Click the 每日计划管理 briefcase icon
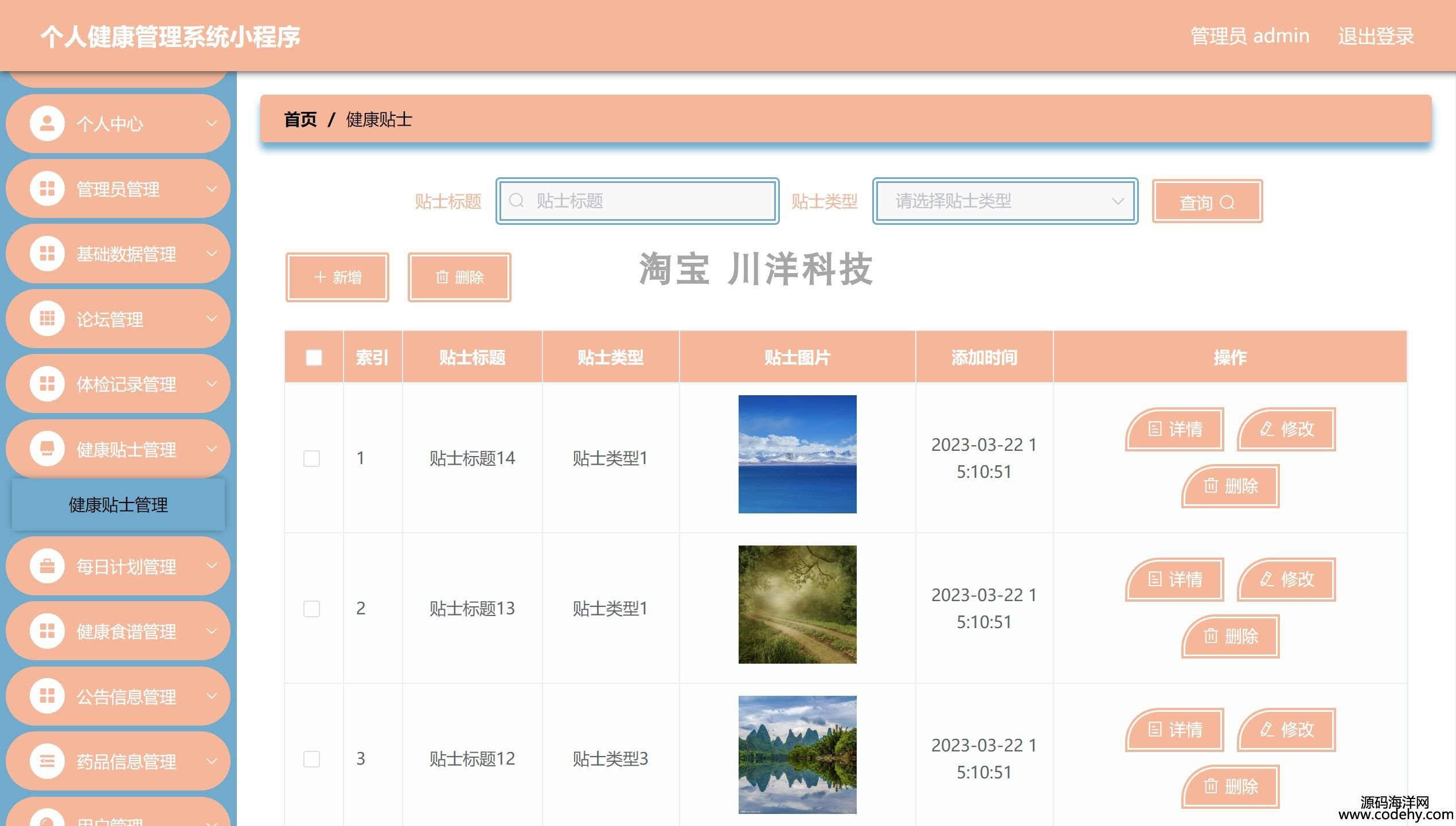 (x=47, y=566)
